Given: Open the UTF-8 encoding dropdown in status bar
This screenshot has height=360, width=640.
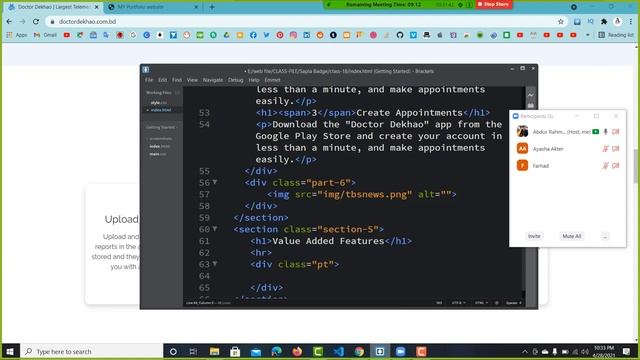Looking at the screenshot, I should (x=458, y=303).
